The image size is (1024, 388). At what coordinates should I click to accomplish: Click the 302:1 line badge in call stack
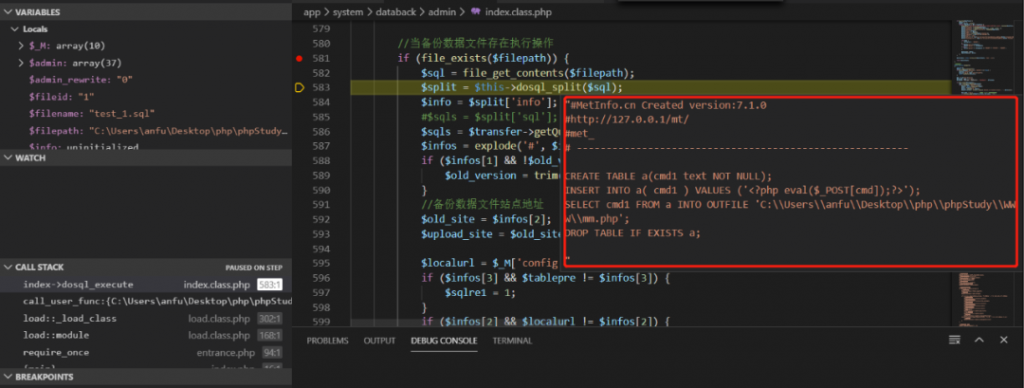click(x=269, y=319)
